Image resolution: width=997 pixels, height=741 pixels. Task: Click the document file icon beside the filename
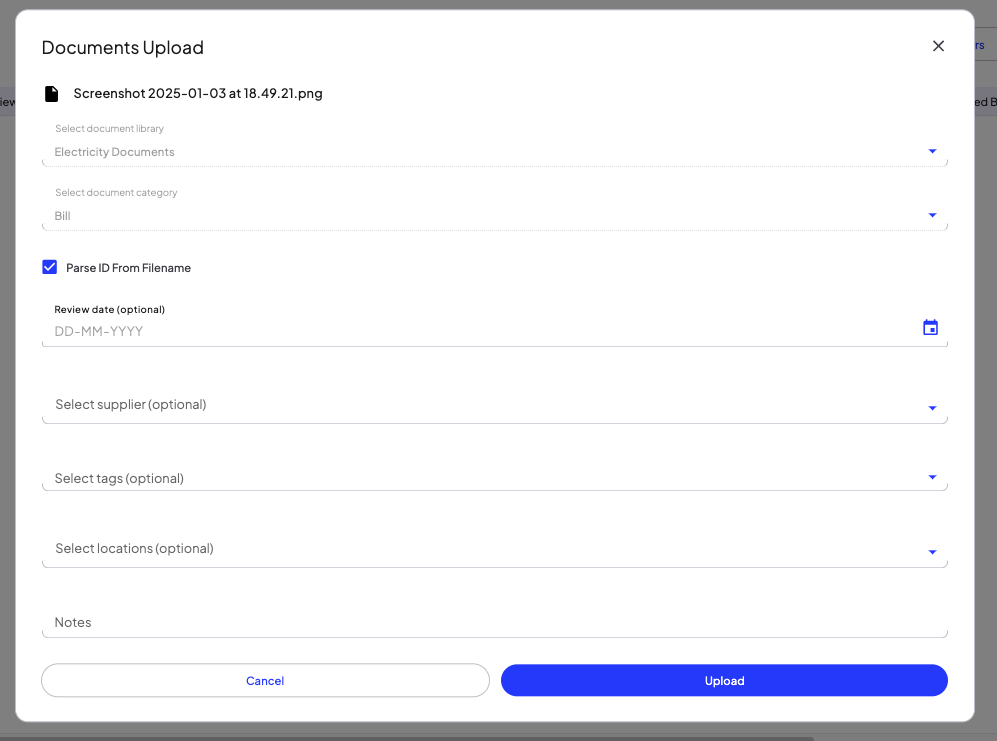[x=51, y=93]
